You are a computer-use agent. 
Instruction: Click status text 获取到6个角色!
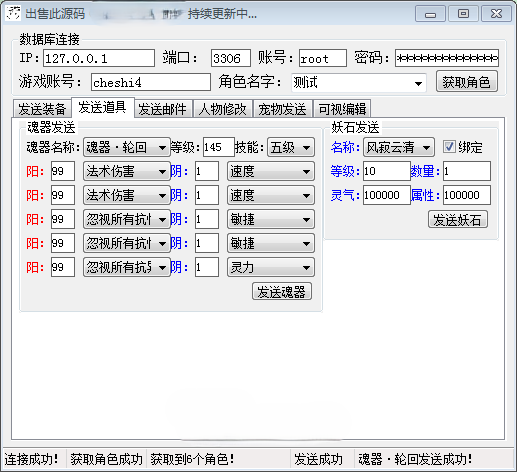pyautogui.click(x=192, y=459)
